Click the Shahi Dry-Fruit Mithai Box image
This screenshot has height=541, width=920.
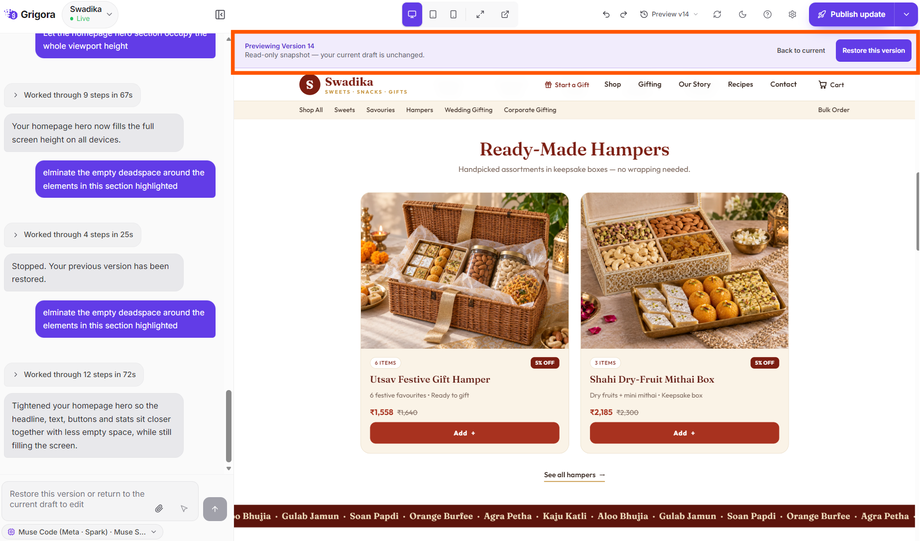click(x=684, y=271)
